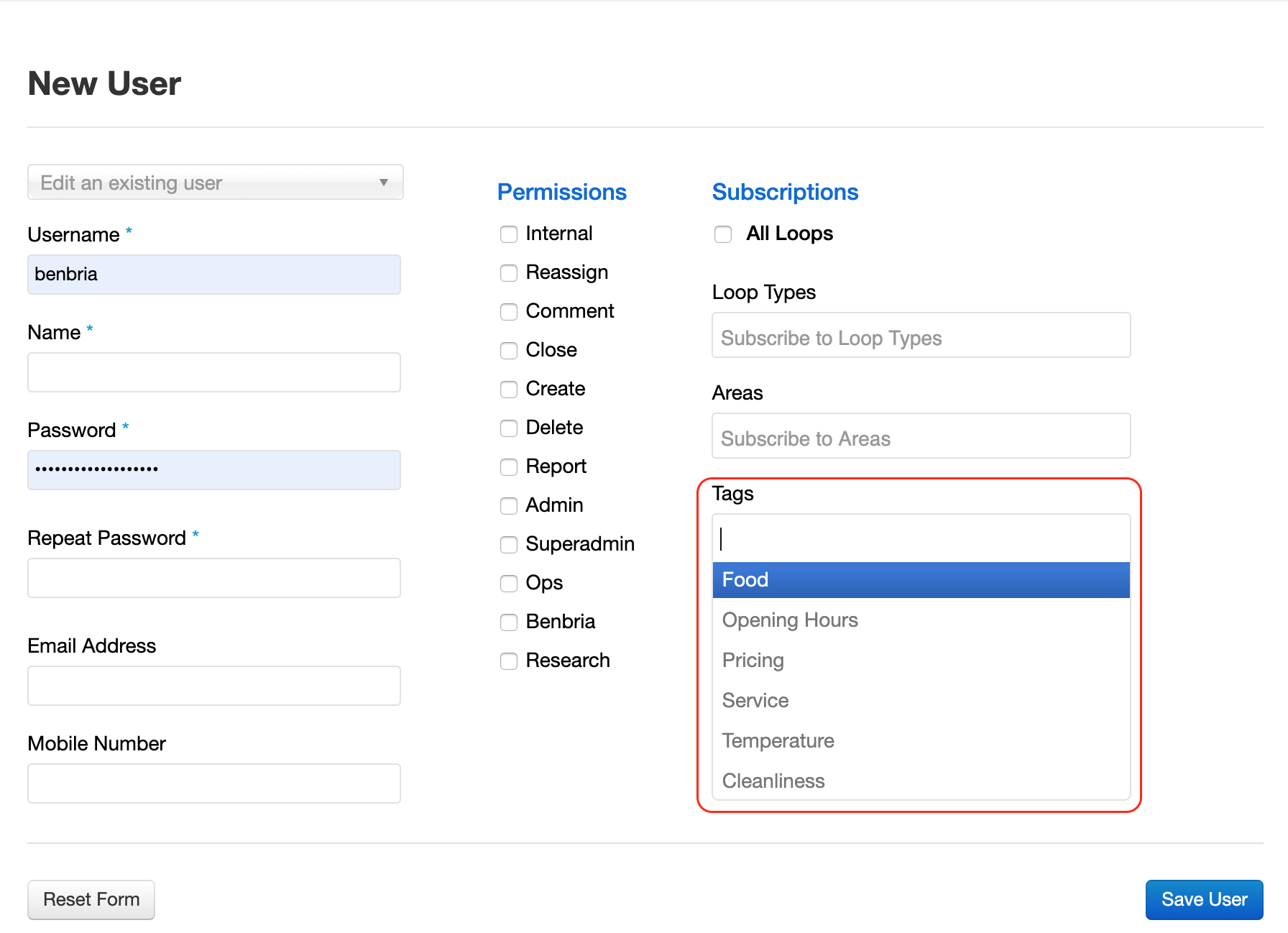Tick the Create permission checkbox

(509, 390)
